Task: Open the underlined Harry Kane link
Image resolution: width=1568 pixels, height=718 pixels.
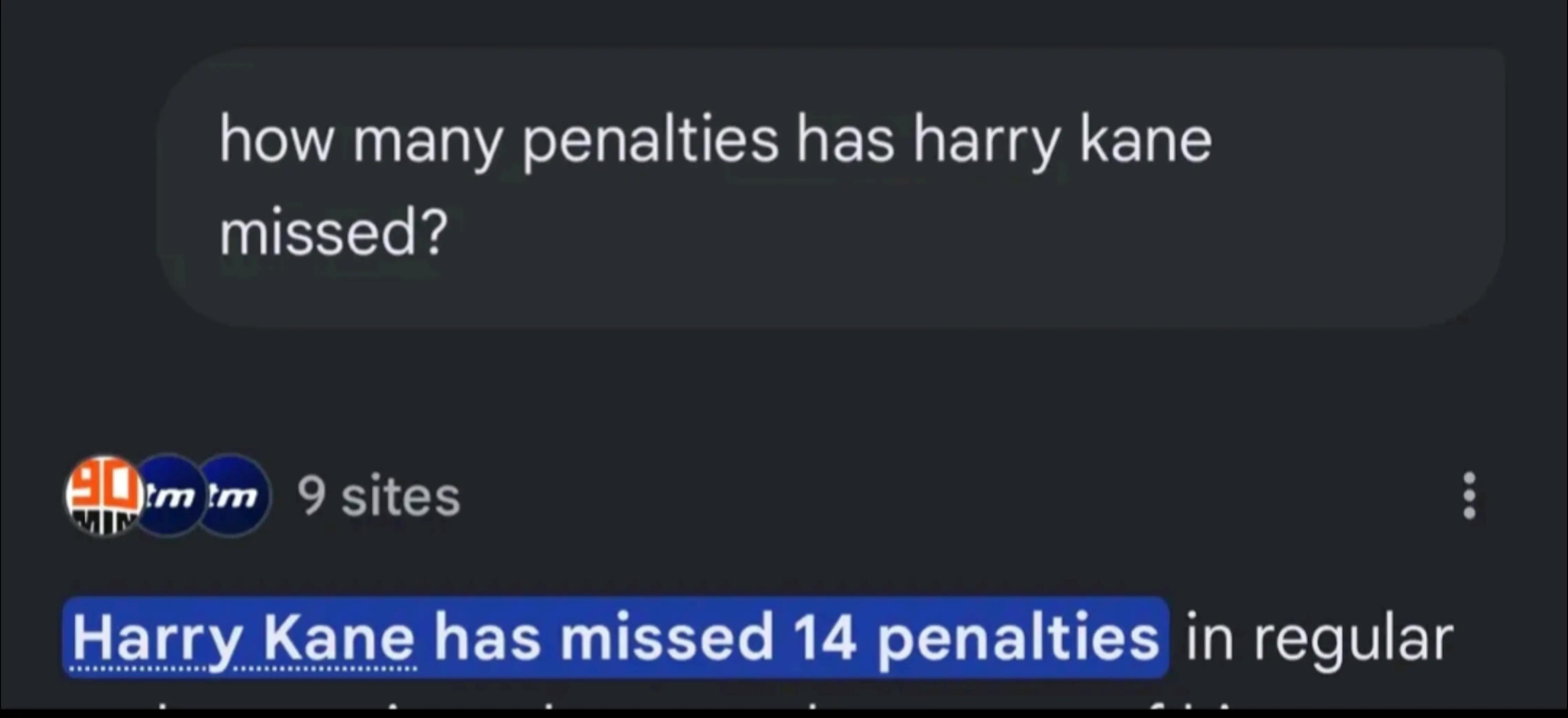Action: pos(244,639)
